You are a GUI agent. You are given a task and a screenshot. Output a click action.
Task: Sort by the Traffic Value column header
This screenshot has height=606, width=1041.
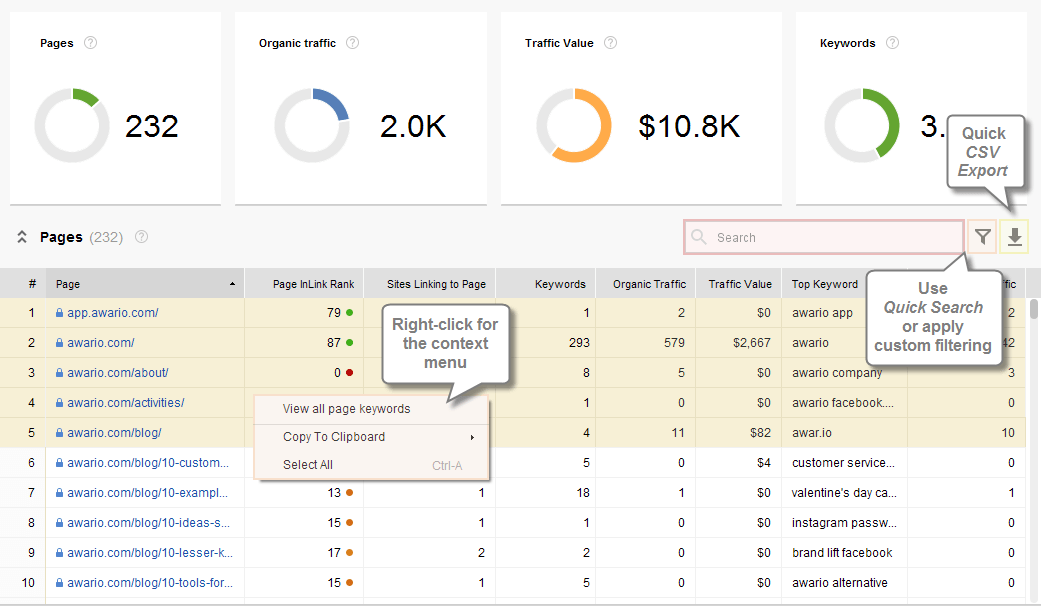point(740,284)
